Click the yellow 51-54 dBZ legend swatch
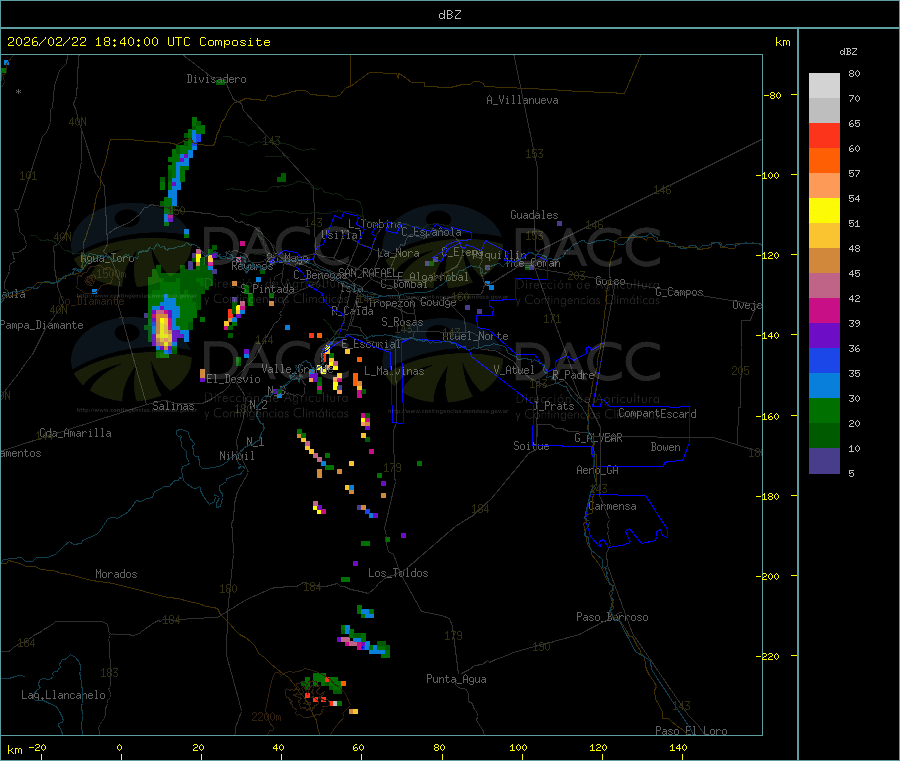Viewport: 900px width, 761px height. click(x=824, y=211)
